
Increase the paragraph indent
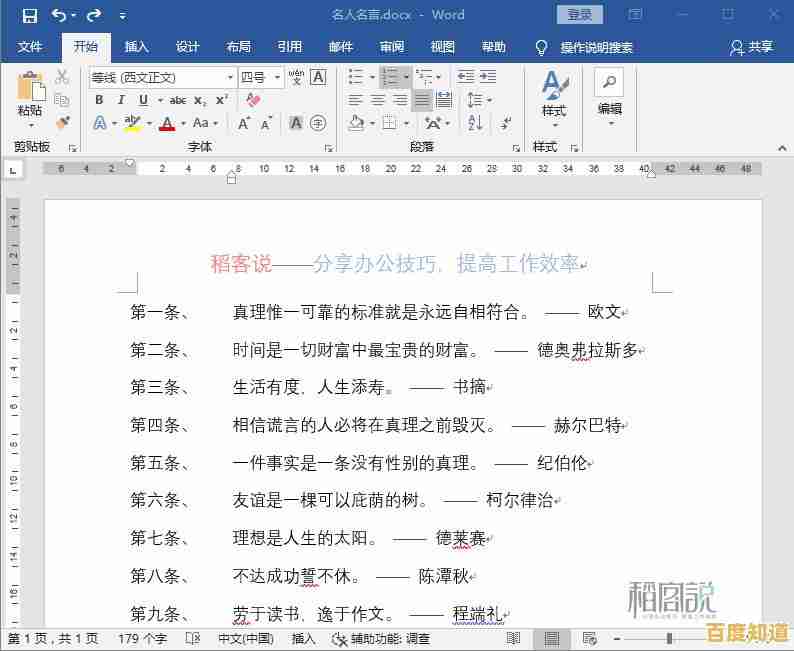490,77
